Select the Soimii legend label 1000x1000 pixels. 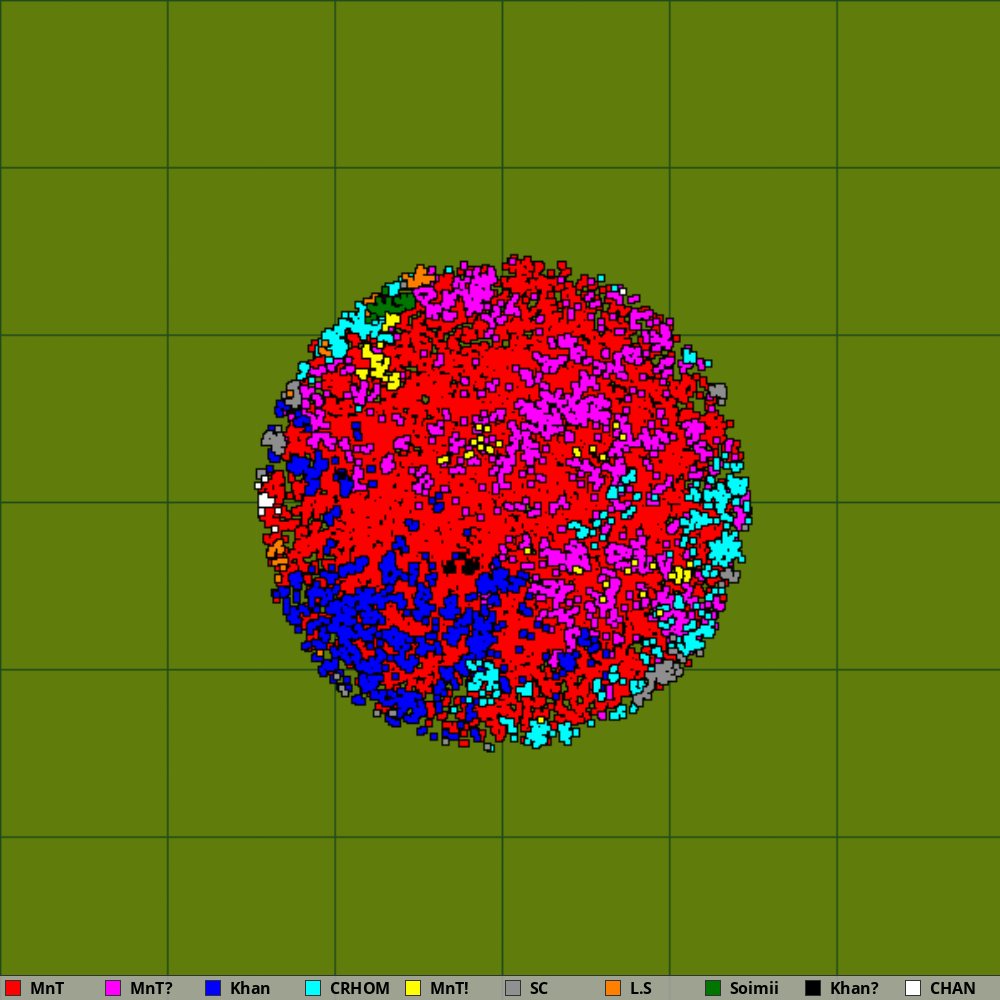pyautogui.click(x=754, y=989)
